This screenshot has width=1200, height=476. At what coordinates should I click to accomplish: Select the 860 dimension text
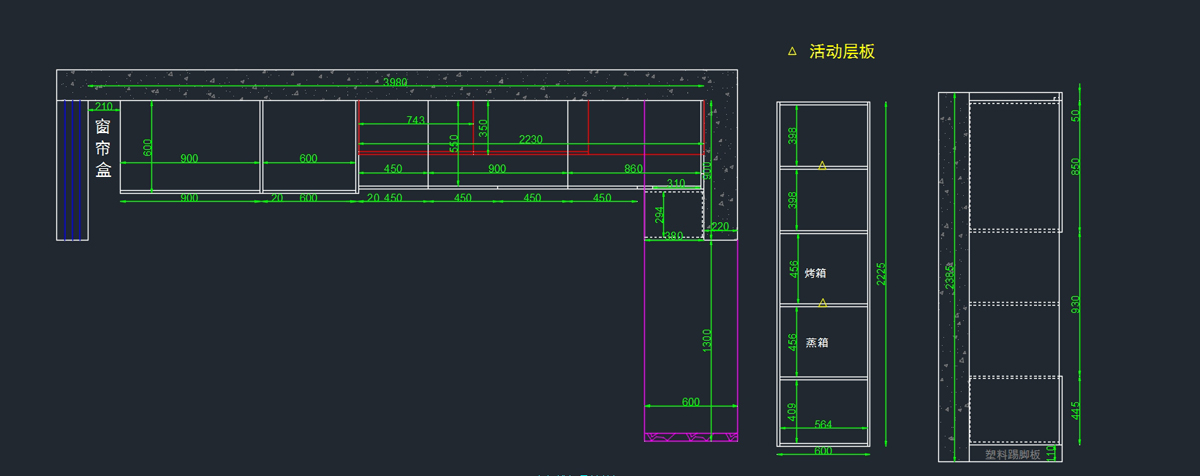click(x=633, y=169)
